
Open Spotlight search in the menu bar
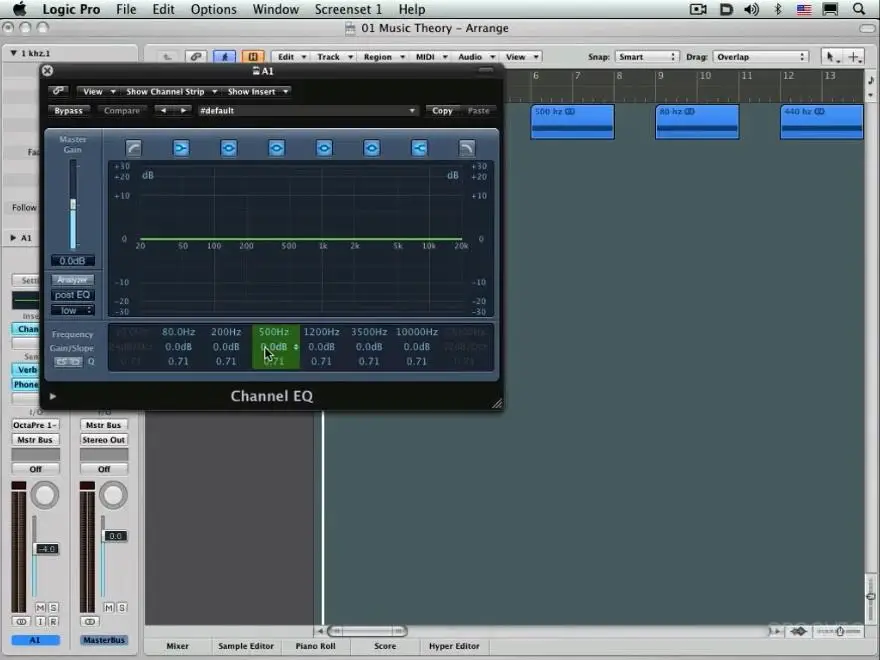[x=859, y=9]
